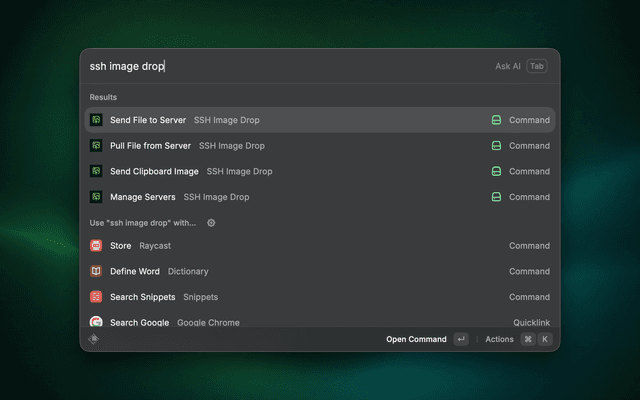The image size is (640, 400).
Task: Select the Search Snippets command
Action: pyautogui.click(x=320, y=297)
